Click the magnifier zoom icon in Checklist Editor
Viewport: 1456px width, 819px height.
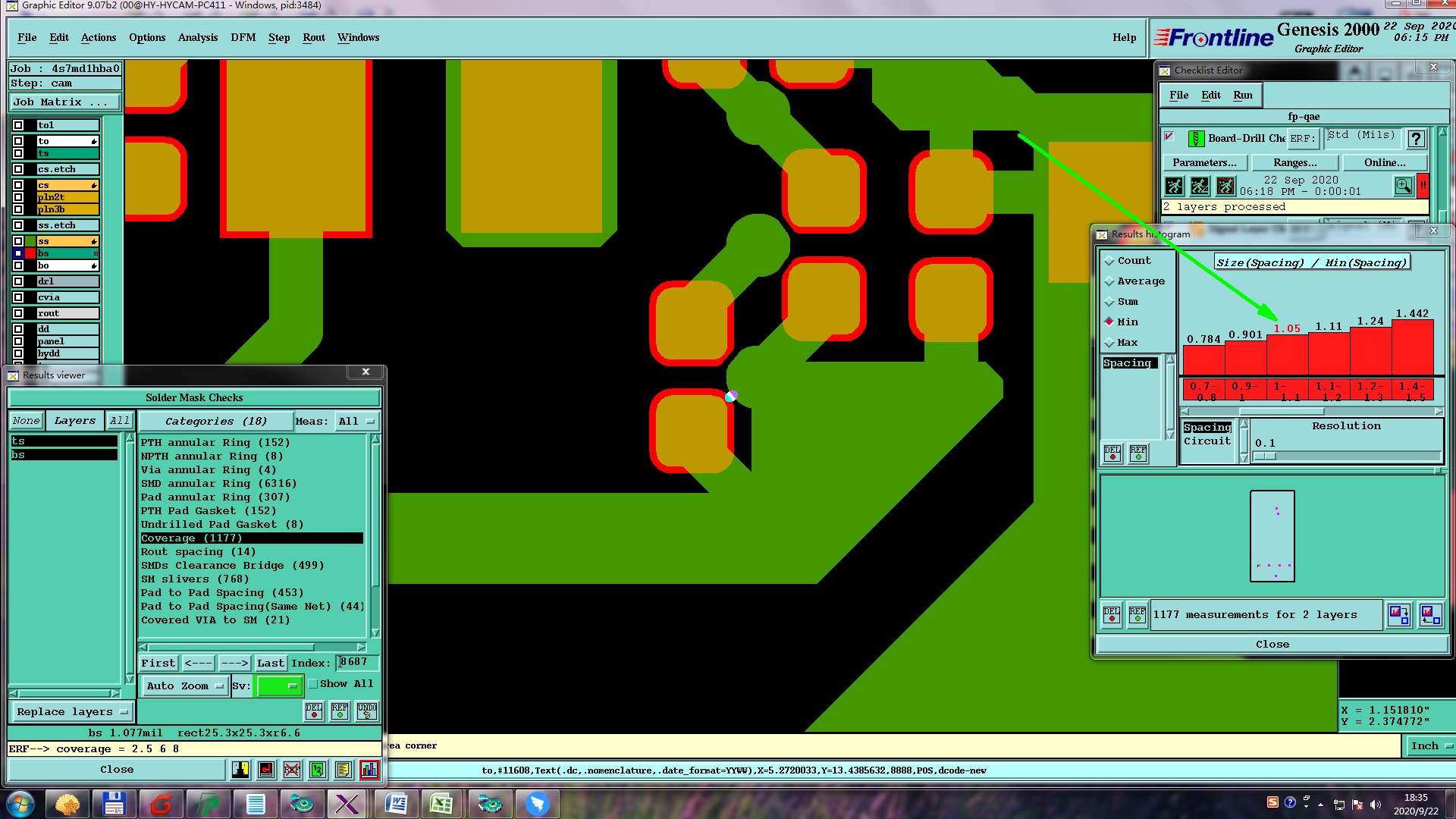(x=1403, y=186)
